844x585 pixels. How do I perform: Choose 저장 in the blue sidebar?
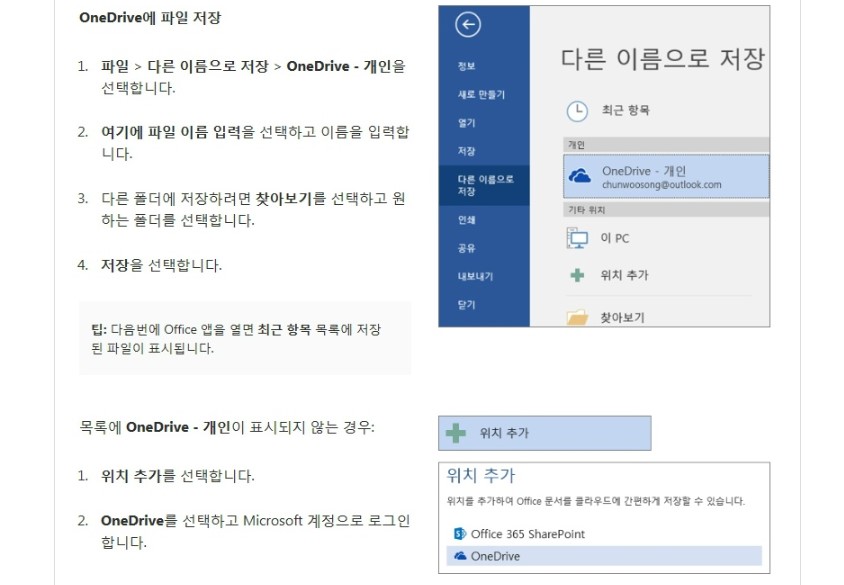click(x=466, y=151)
